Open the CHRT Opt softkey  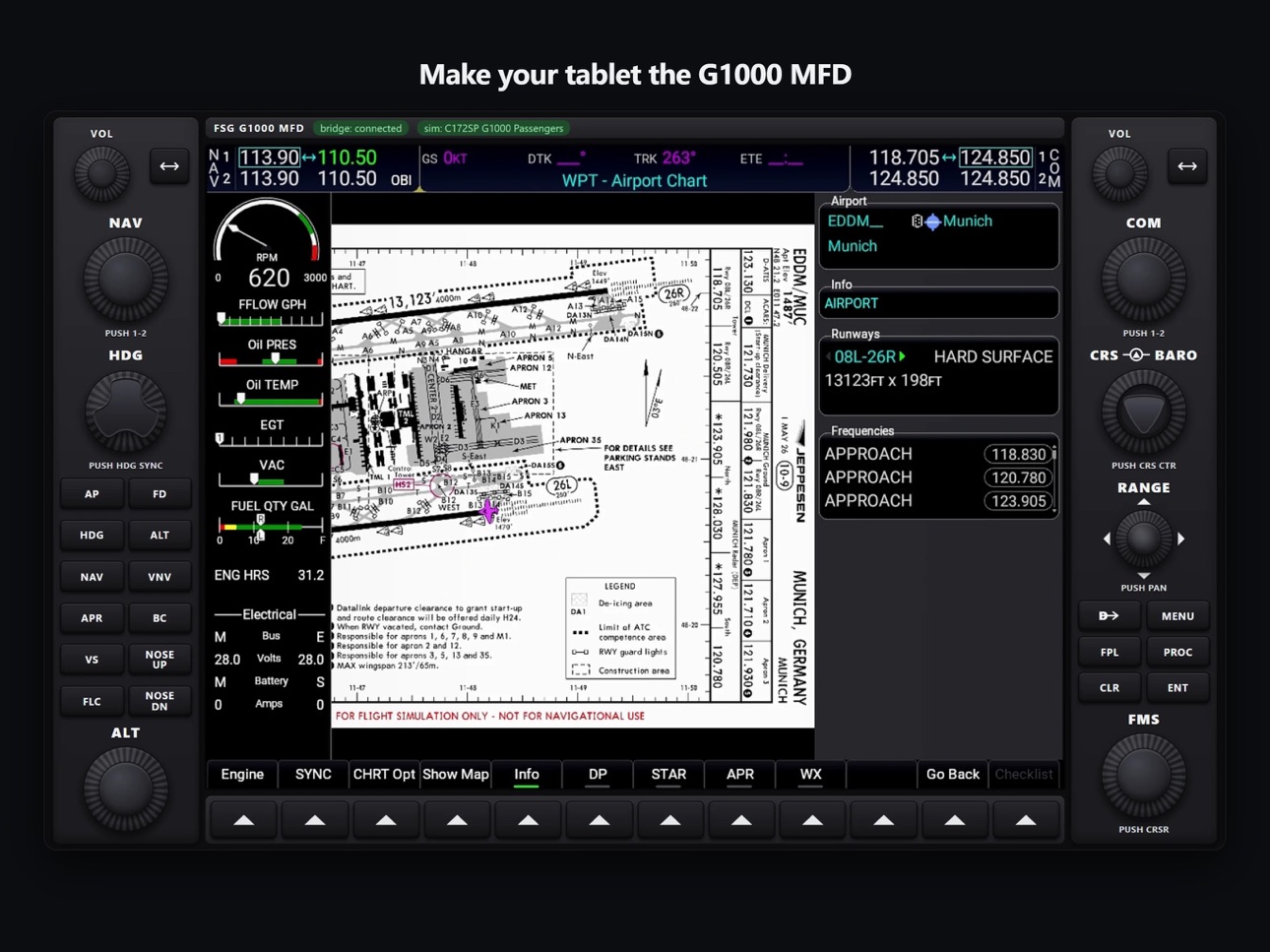pyautogui.click(x=384, y=775)
